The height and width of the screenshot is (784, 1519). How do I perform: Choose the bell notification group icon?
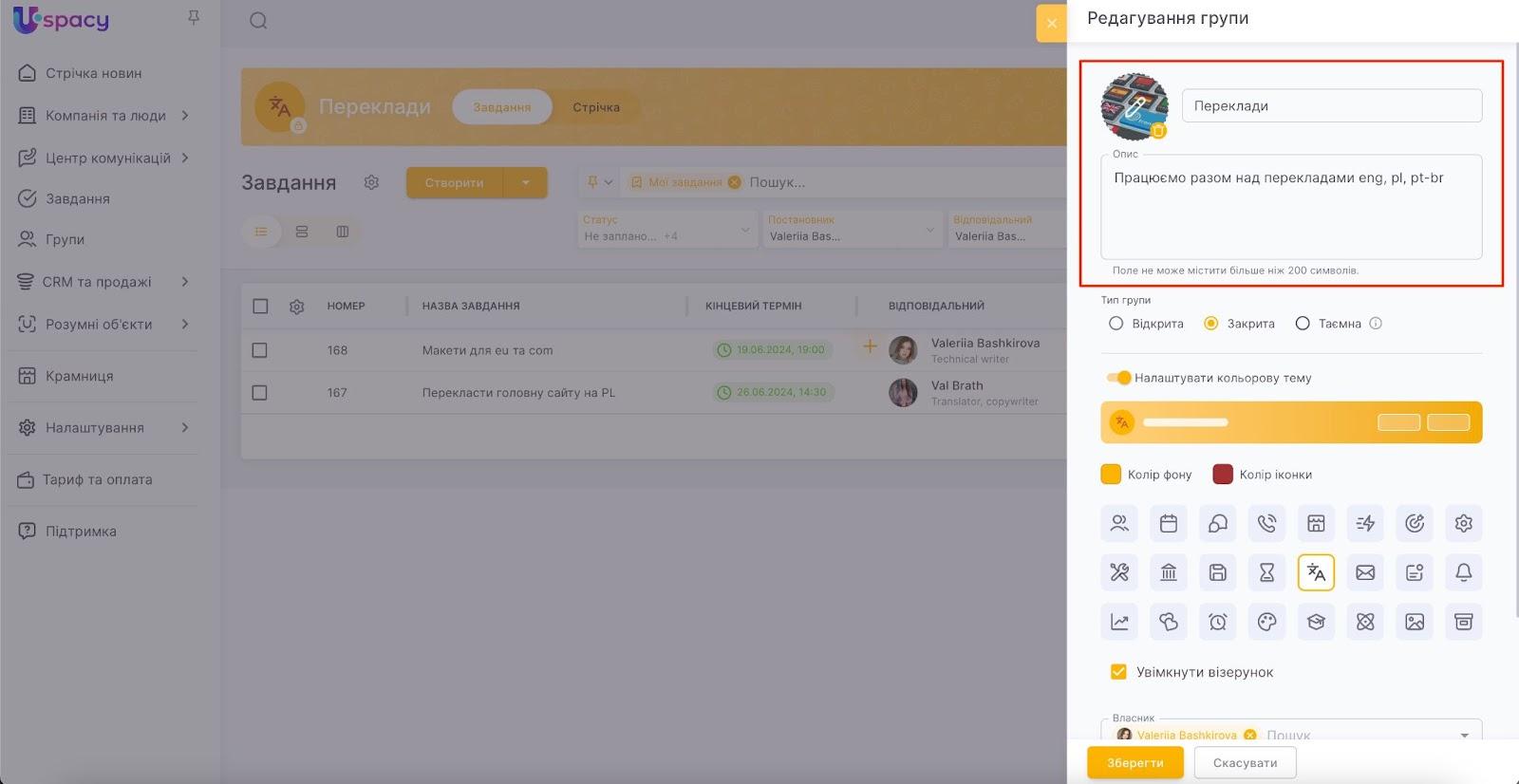pos(1463,572)
